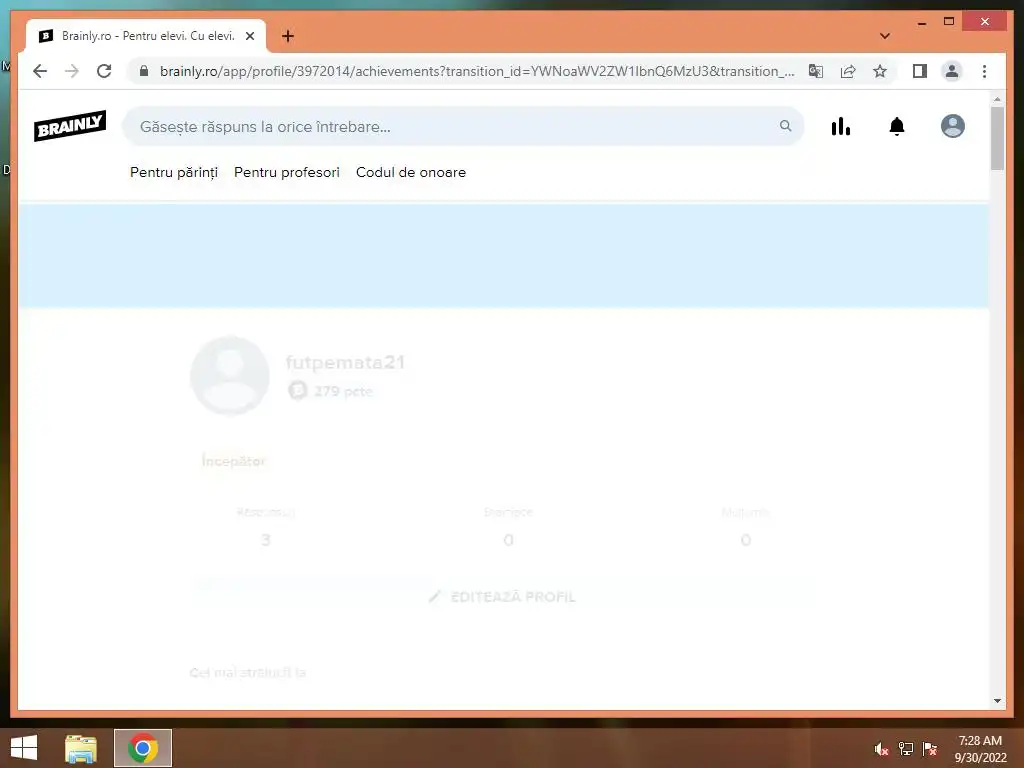
Task: Expand the tab search chevron
Action: (x=885, y=36)
